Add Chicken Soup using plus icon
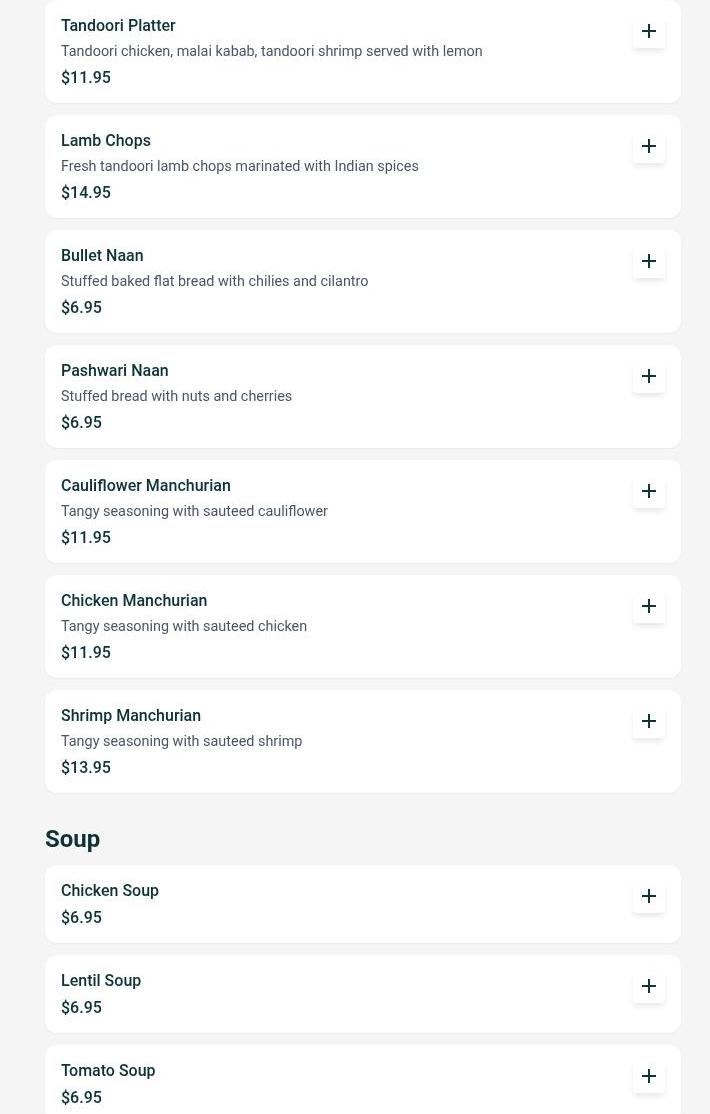The image size is (710, 1114). pyautogui.click(x=649, y=896)
